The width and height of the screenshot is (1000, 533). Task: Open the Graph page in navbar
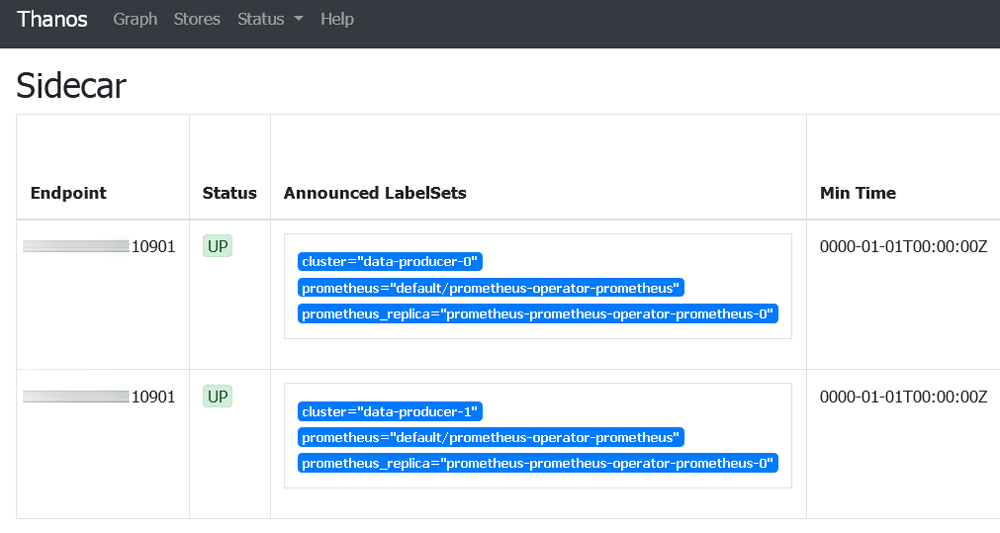point(135,19)
